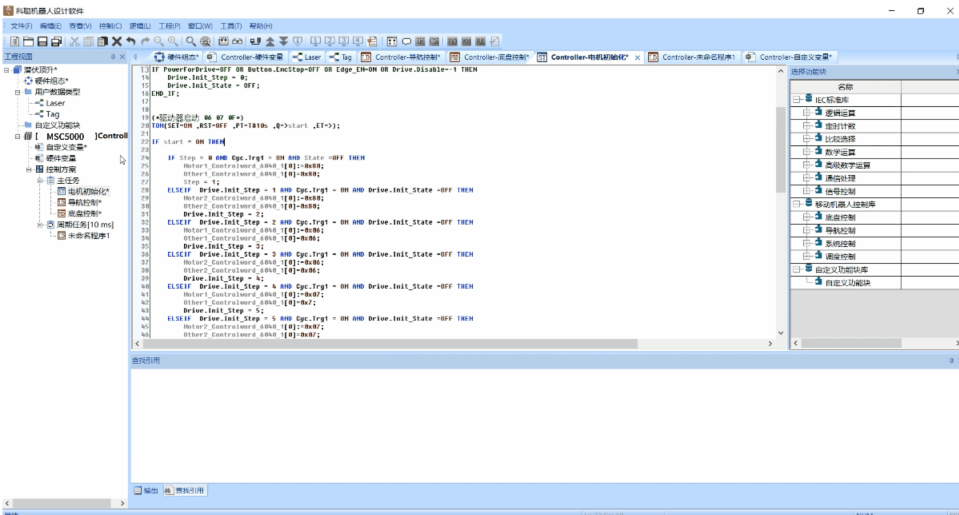Viewport: 959px width, 515px height.
Task: Click the binoculars monitor toolbar icon
Action: 237,42
